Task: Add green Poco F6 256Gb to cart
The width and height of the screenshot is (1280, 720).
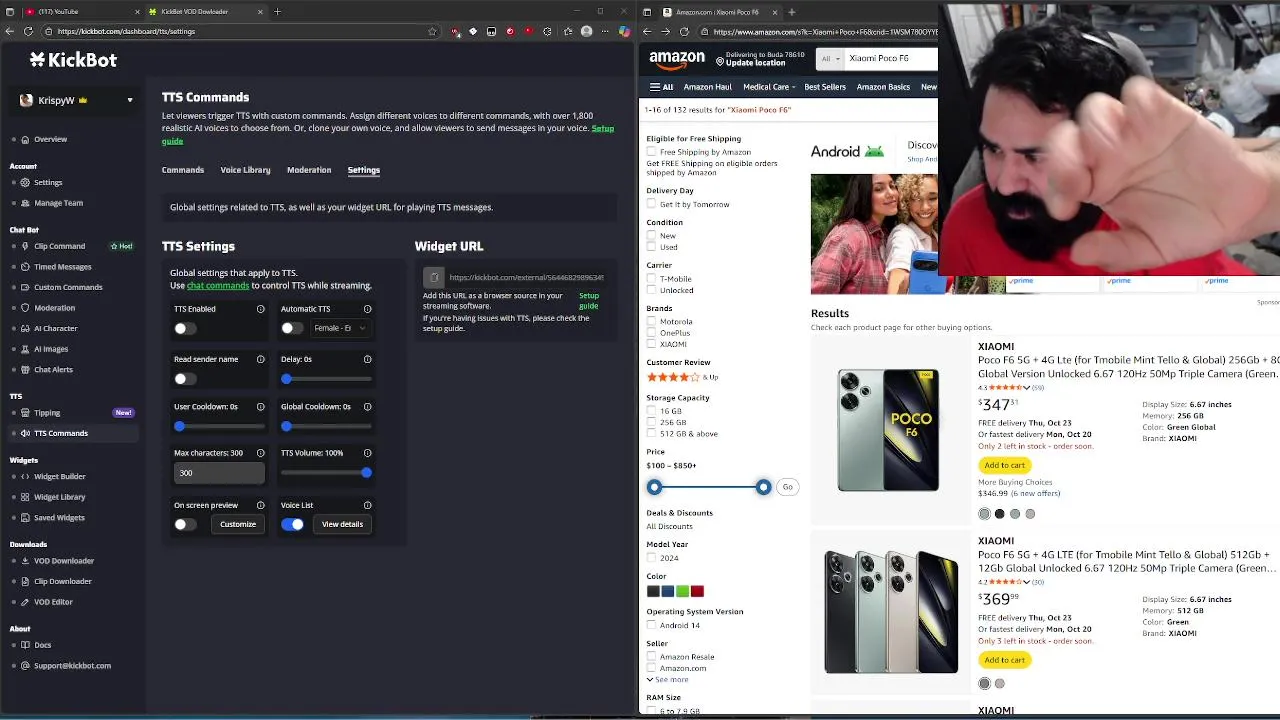Action: tap(1004, 465)
